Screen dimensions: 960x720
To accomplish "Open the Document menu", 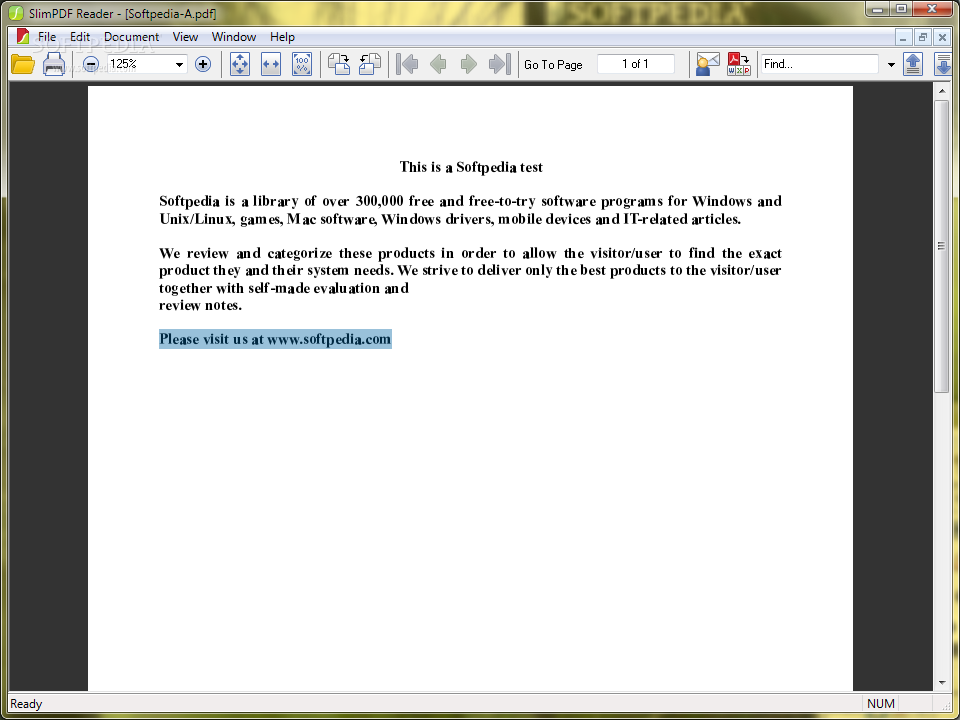I will tap(131, 37).
